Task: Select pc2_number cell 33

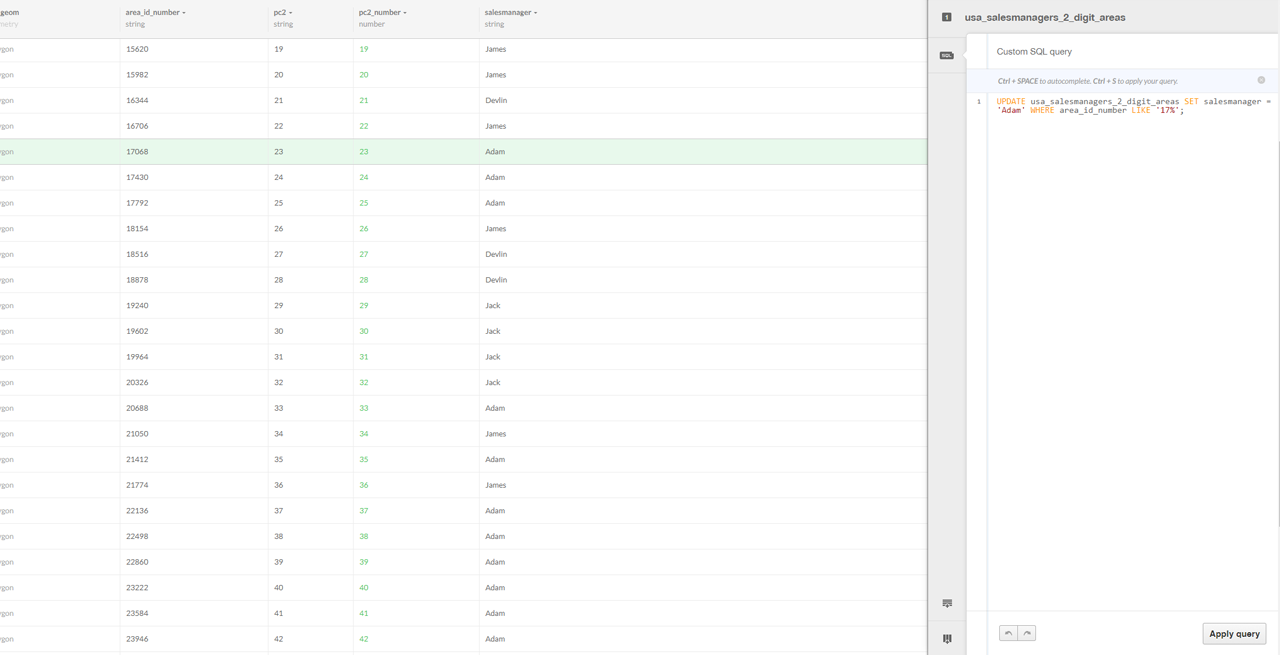Action: [x=364, y=408]
